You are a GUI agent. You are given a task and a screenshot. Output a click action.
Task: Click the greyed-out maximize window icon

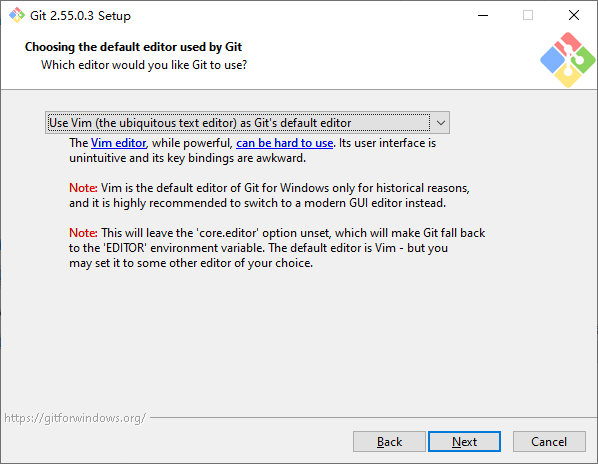528,16
